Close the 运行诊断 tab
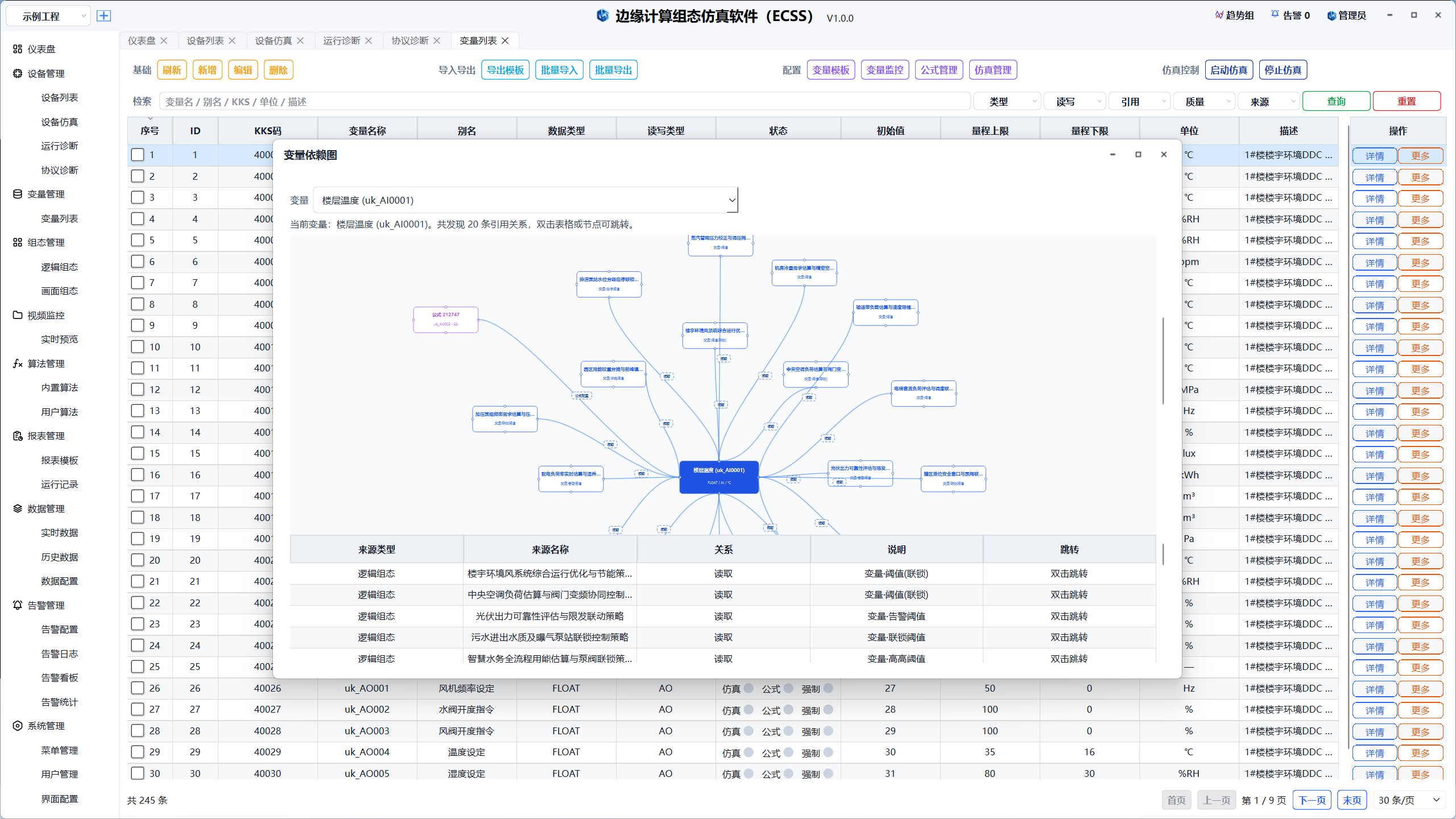The image size is (1456, 819). click(369, 40)
